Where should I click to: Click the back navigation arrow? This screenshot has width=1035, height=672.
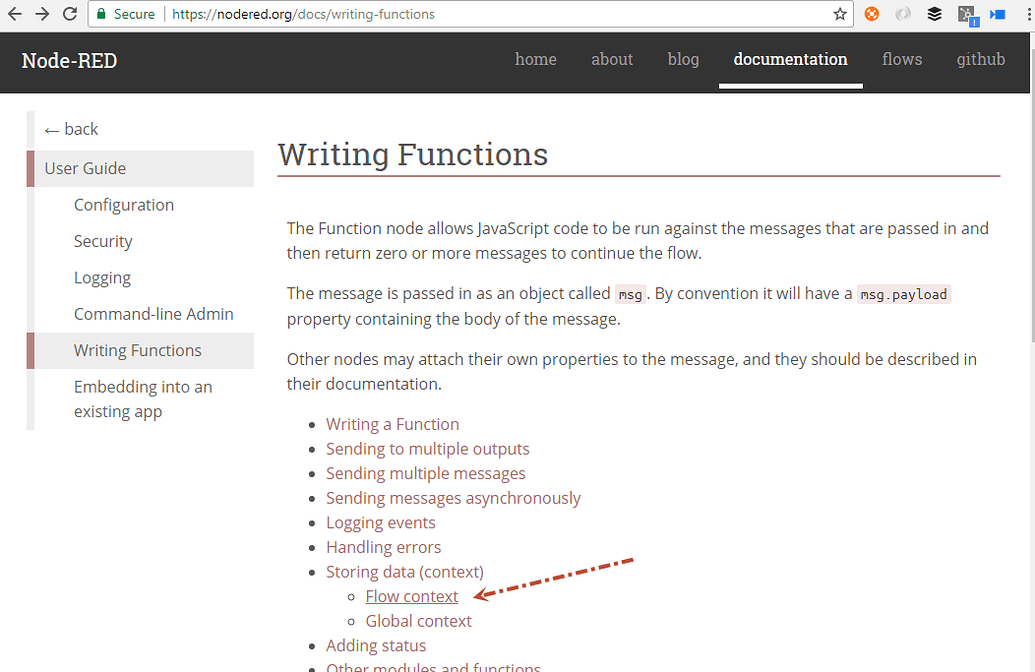(x=13, y=14)
